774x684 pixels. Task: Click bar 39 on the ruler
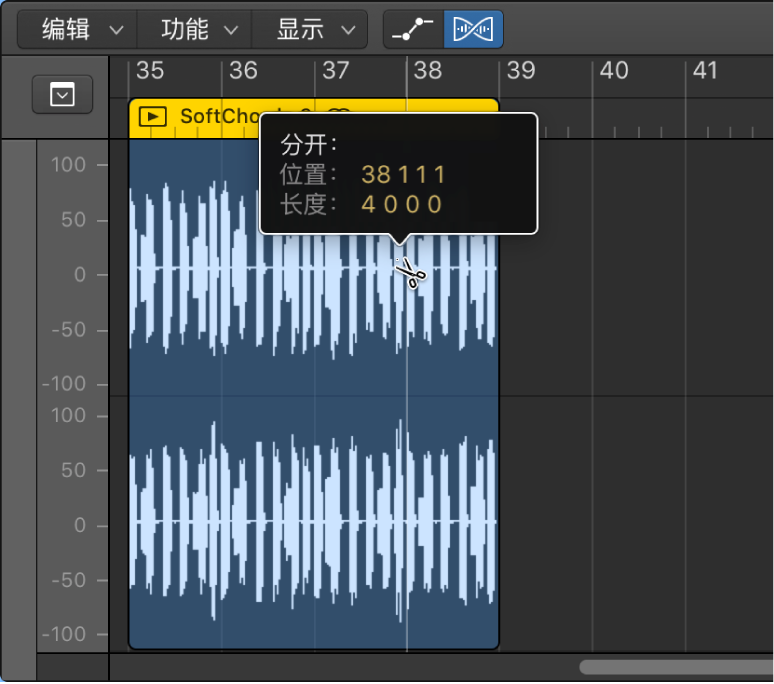521,70
